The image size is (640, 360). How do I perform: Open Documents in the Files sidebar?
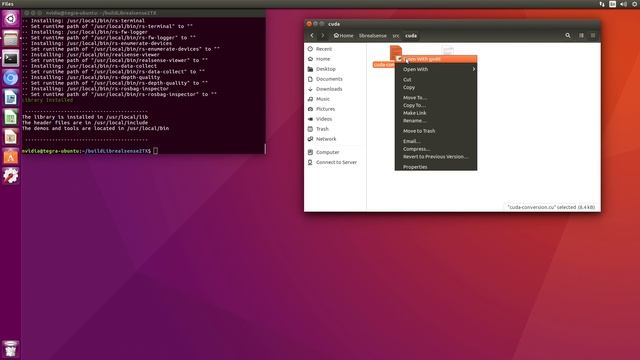(x=329, y=79)
